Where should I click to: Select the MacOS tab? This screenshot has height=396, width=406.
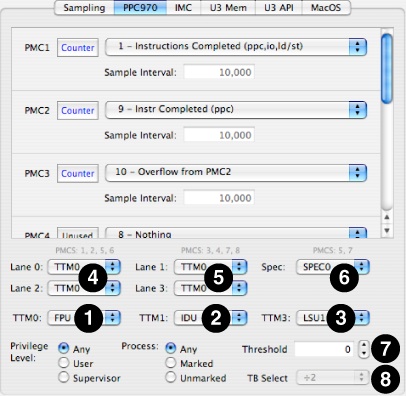(x=326, y=8)
